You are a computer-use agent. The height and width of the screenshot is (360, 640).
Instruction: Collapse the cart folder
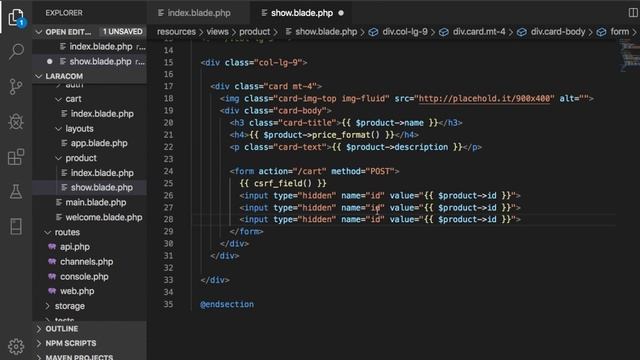tap(58, 99)
